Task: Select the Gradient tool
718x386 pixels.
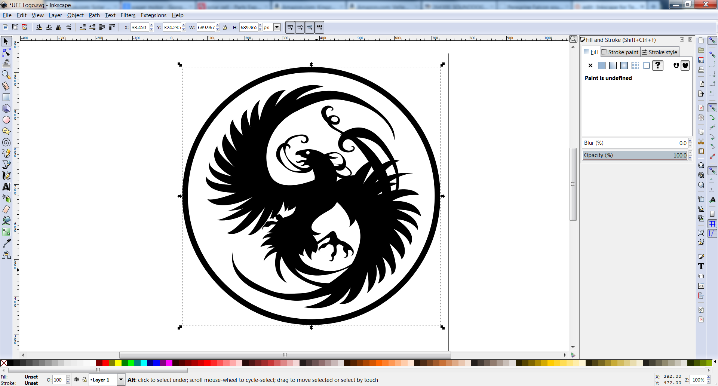Action: coord(6,232)
